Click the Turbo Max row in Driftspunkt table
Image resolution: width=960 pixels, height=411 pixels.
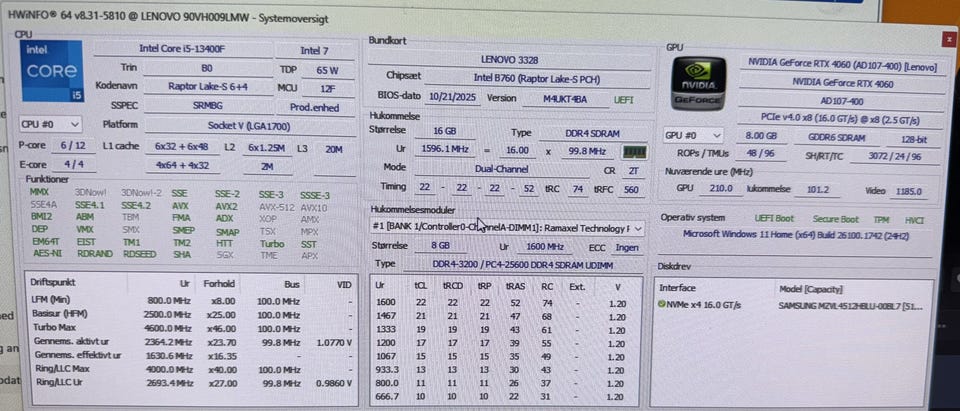(192, 328)
